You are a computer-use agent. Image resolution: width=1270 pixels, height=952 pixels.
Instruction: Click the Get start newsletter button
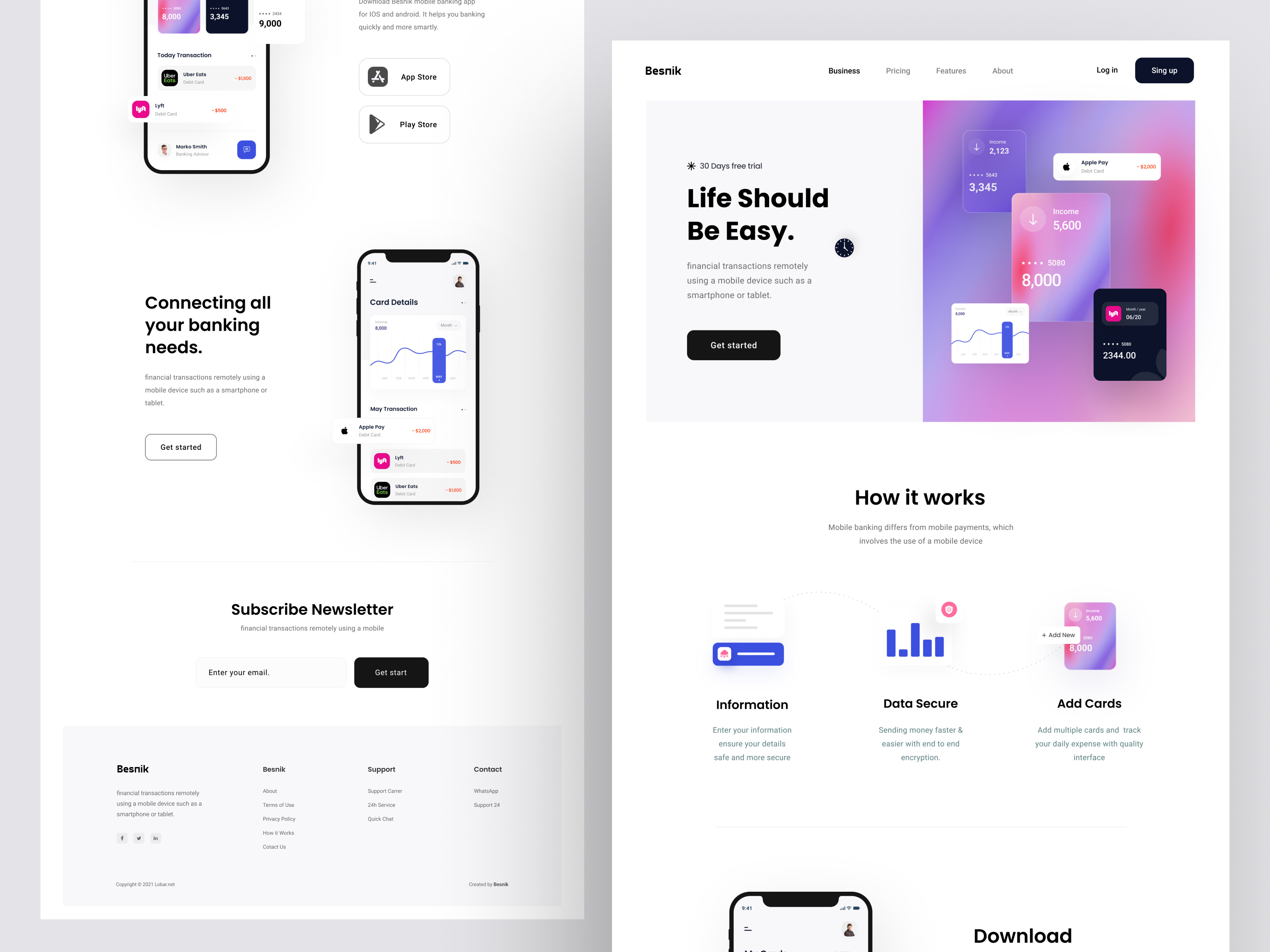[x=391, y=672]
